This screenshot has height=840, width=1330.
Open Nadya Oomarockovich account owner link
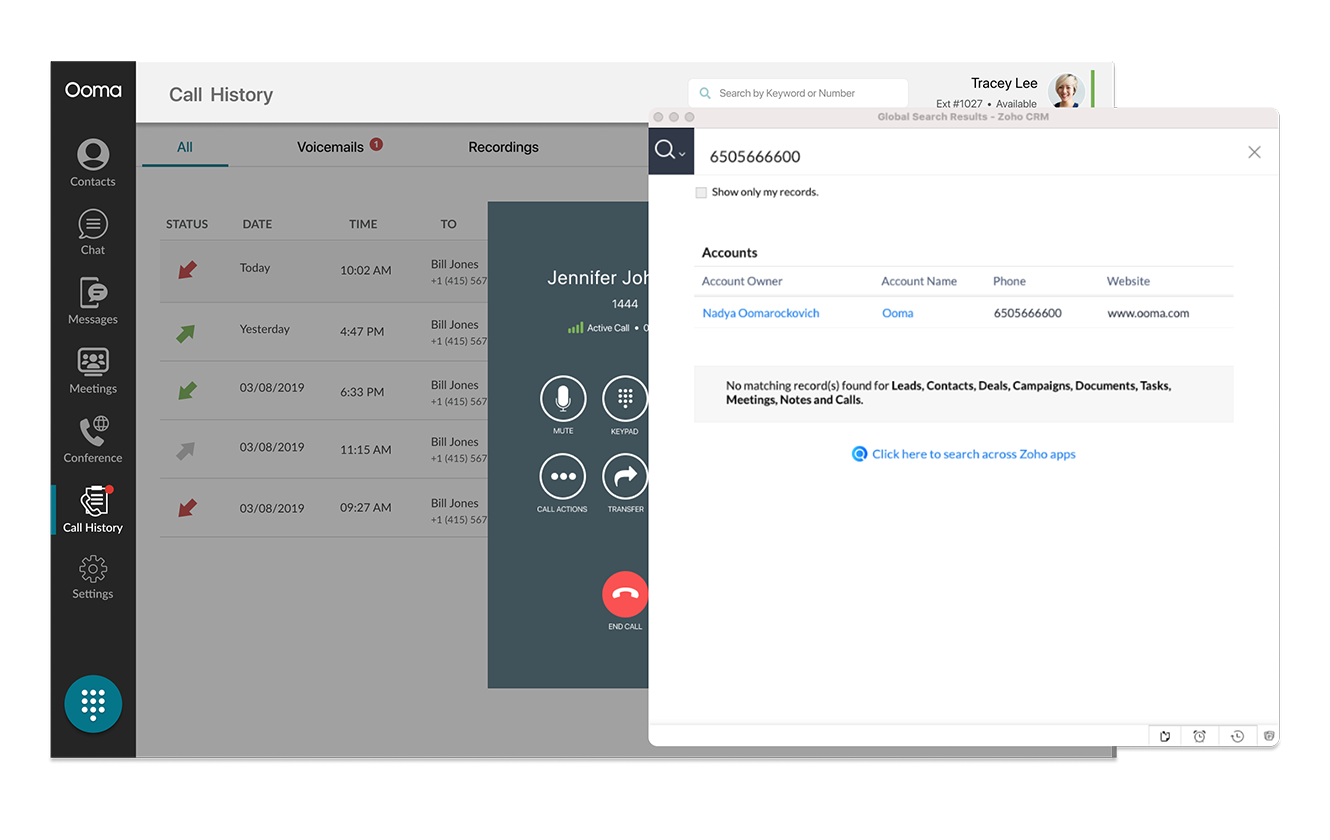click(x=760, y=313)
